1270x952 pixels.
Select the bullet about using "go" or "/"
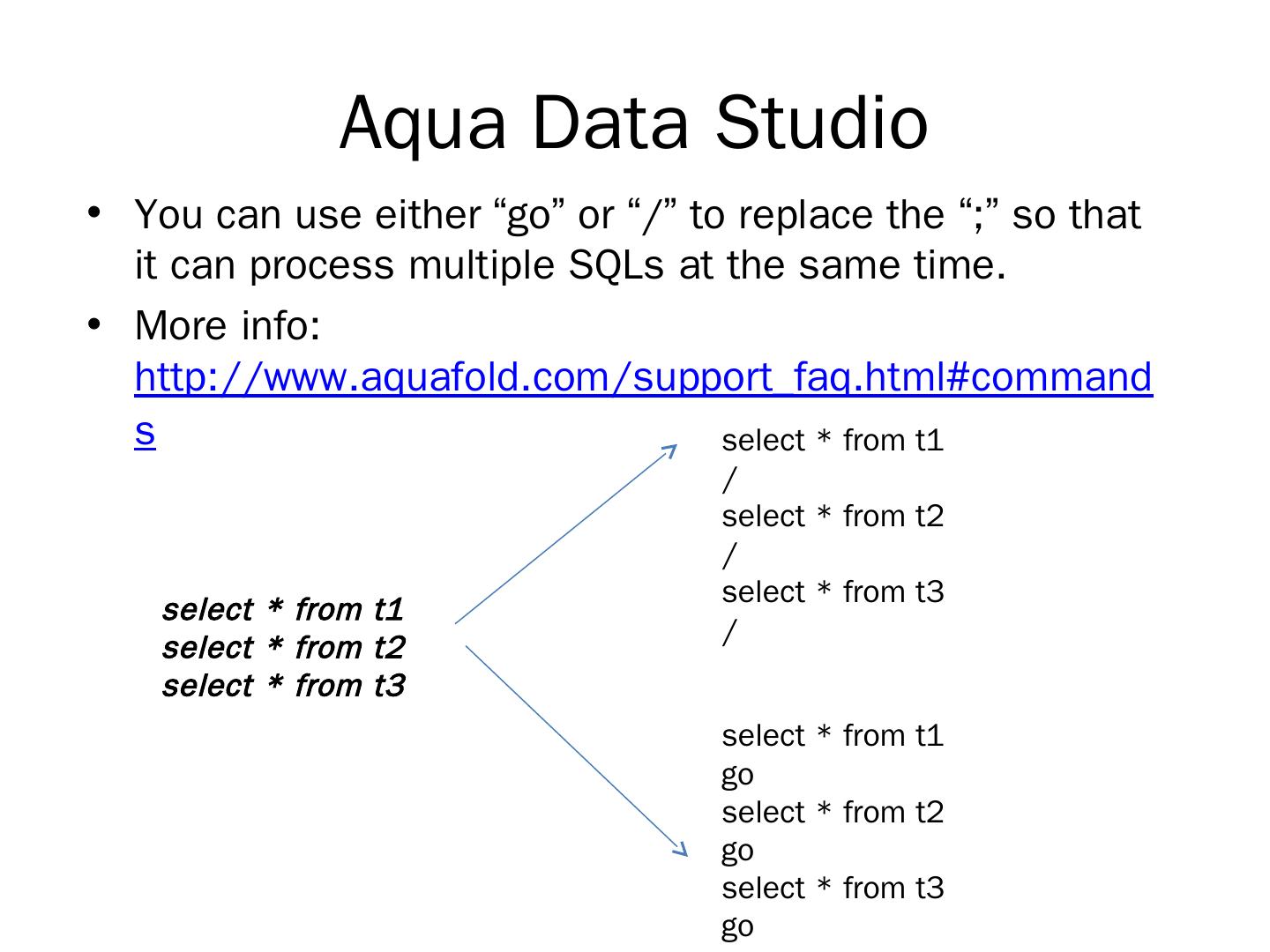click(x=637, y=240)
